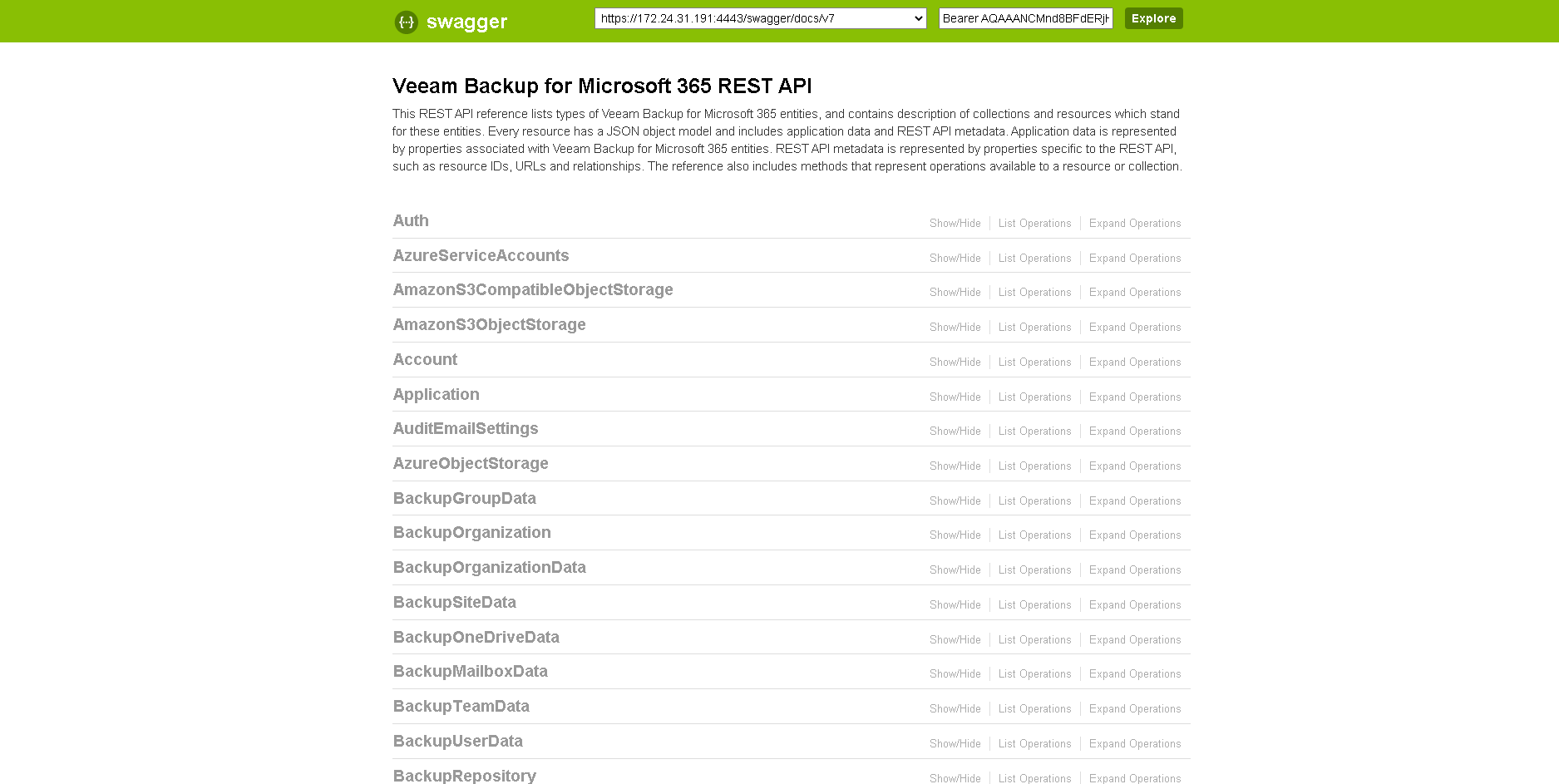
Task: Expand Operations for AzureObjectStorage
Action: click(x=1134, y=466)
